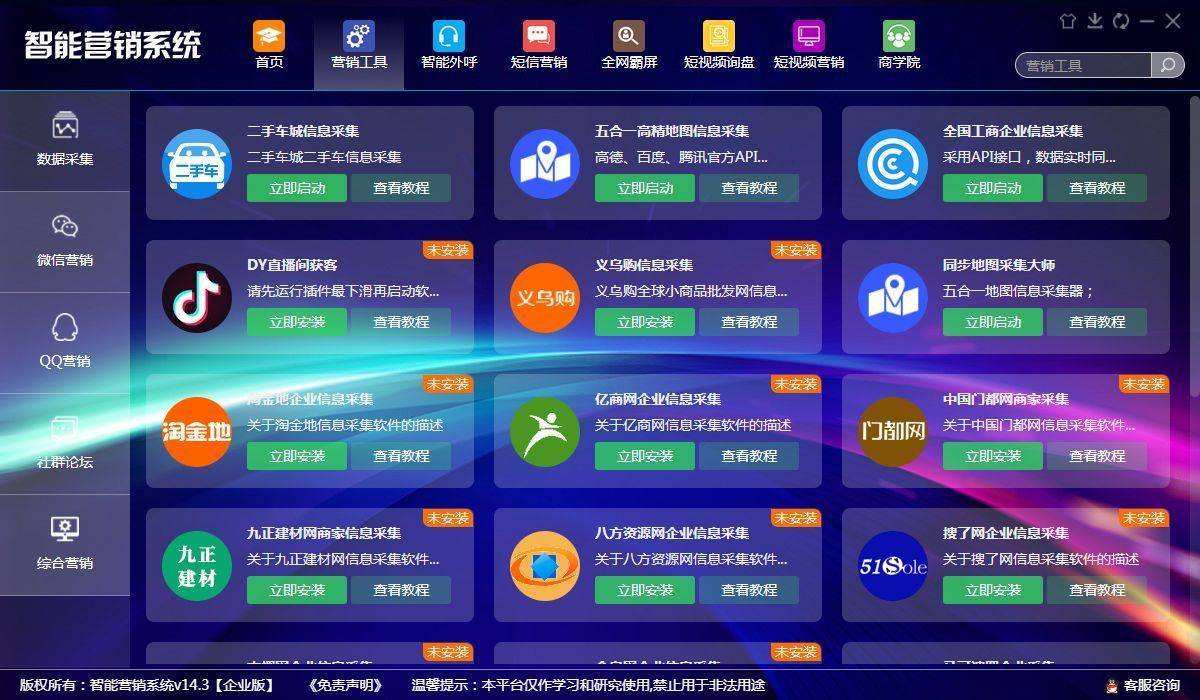1200x700 pixels.
Task: Install 中国门都网商家采集 立即安装
Action: 993,456
